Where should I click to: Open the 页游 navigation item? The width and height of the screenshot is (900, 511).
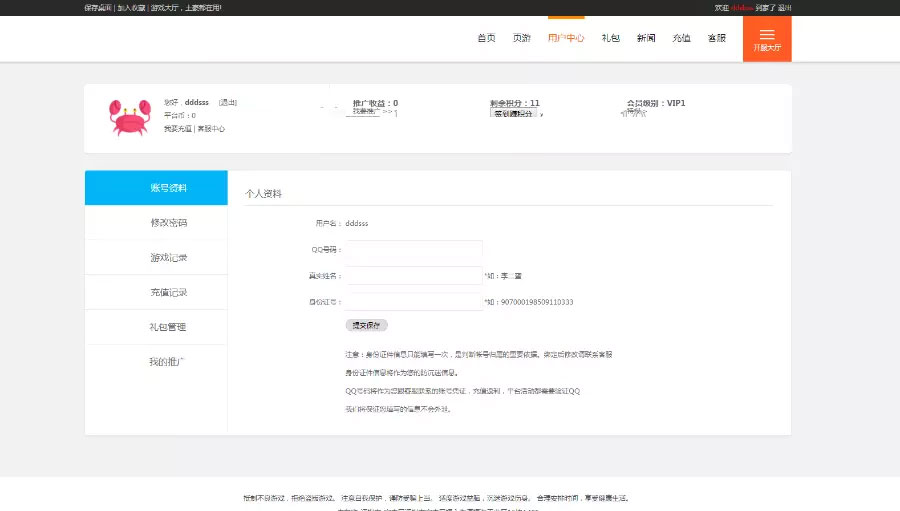[522, 38]
